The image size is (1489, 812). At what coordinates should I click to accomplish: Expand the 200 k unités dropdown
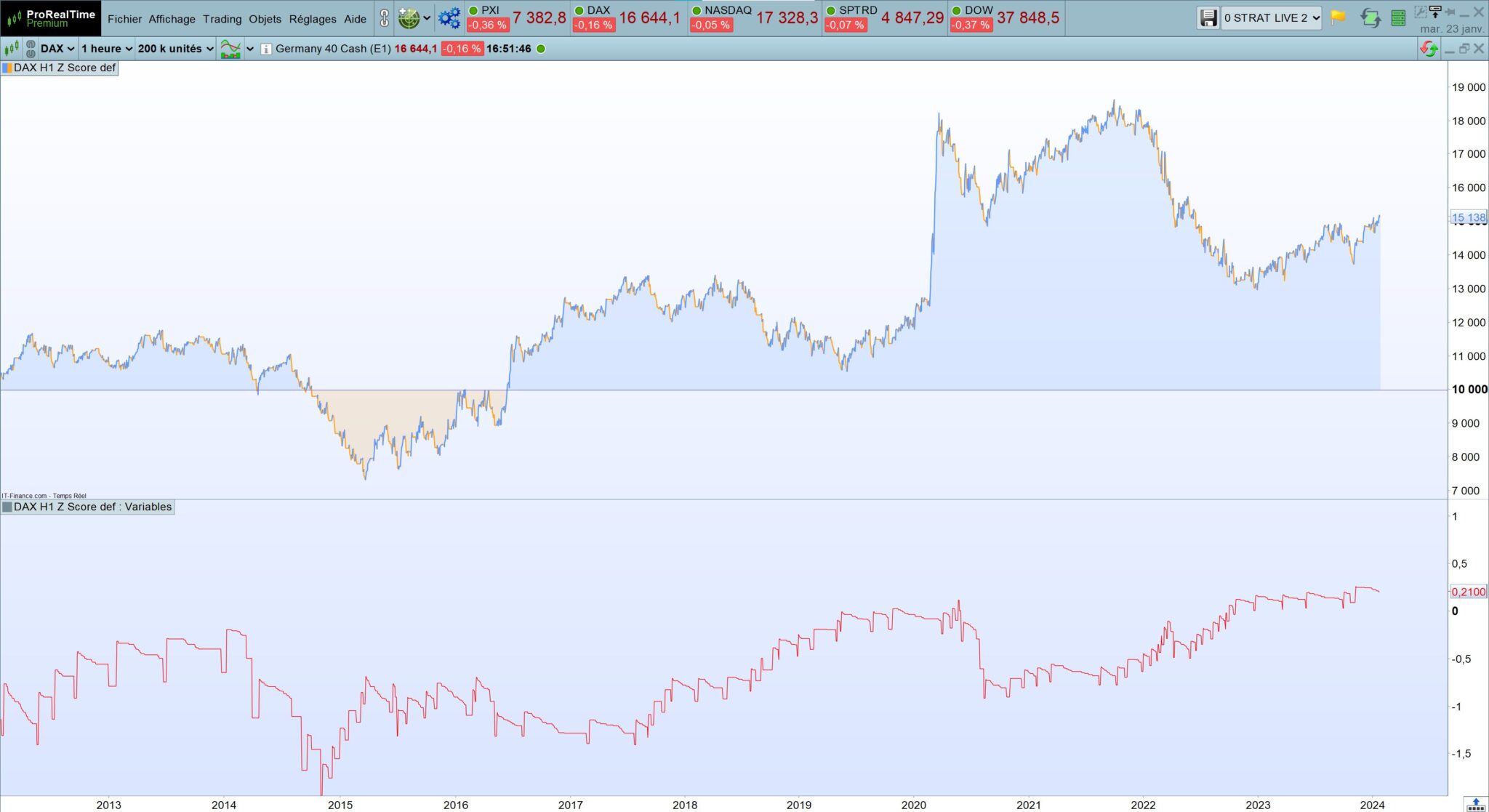175,49
